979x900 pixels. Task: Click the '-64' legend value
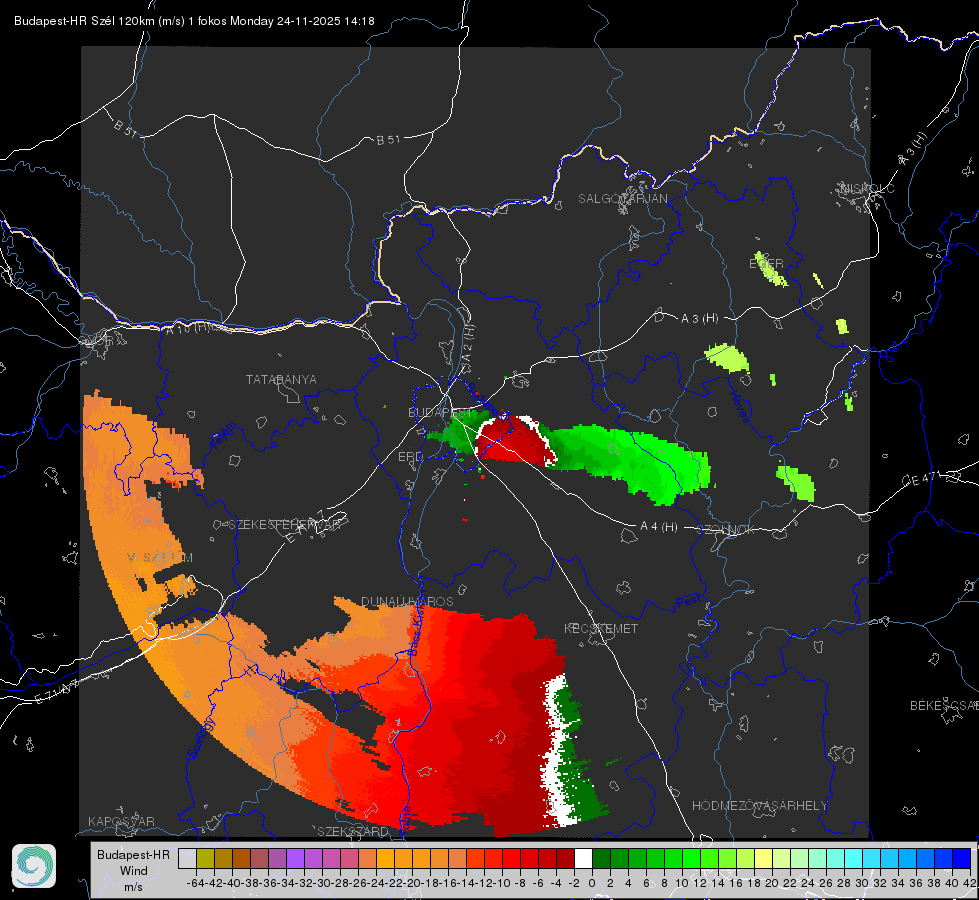pyautogui.click(x=195, y=883)
